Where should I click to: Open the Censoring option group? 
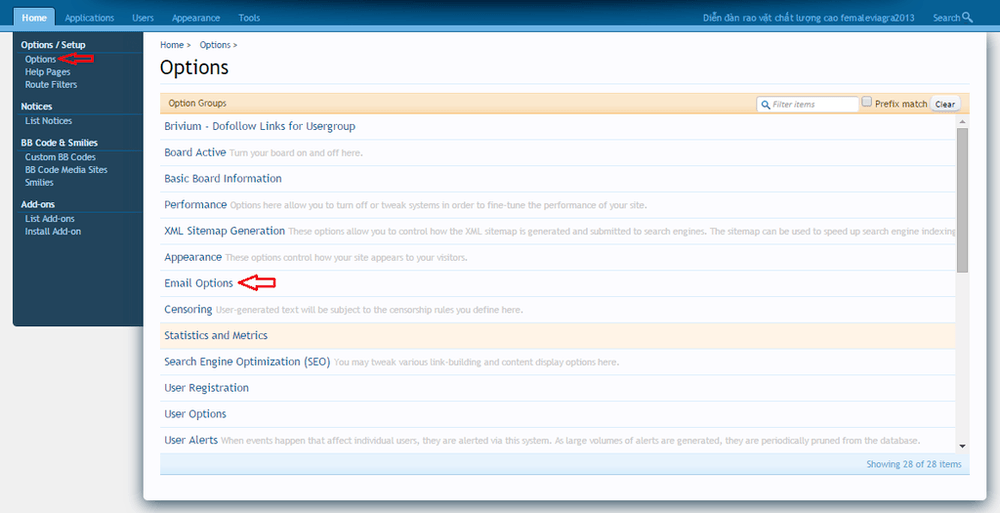[x=188, y=309]
